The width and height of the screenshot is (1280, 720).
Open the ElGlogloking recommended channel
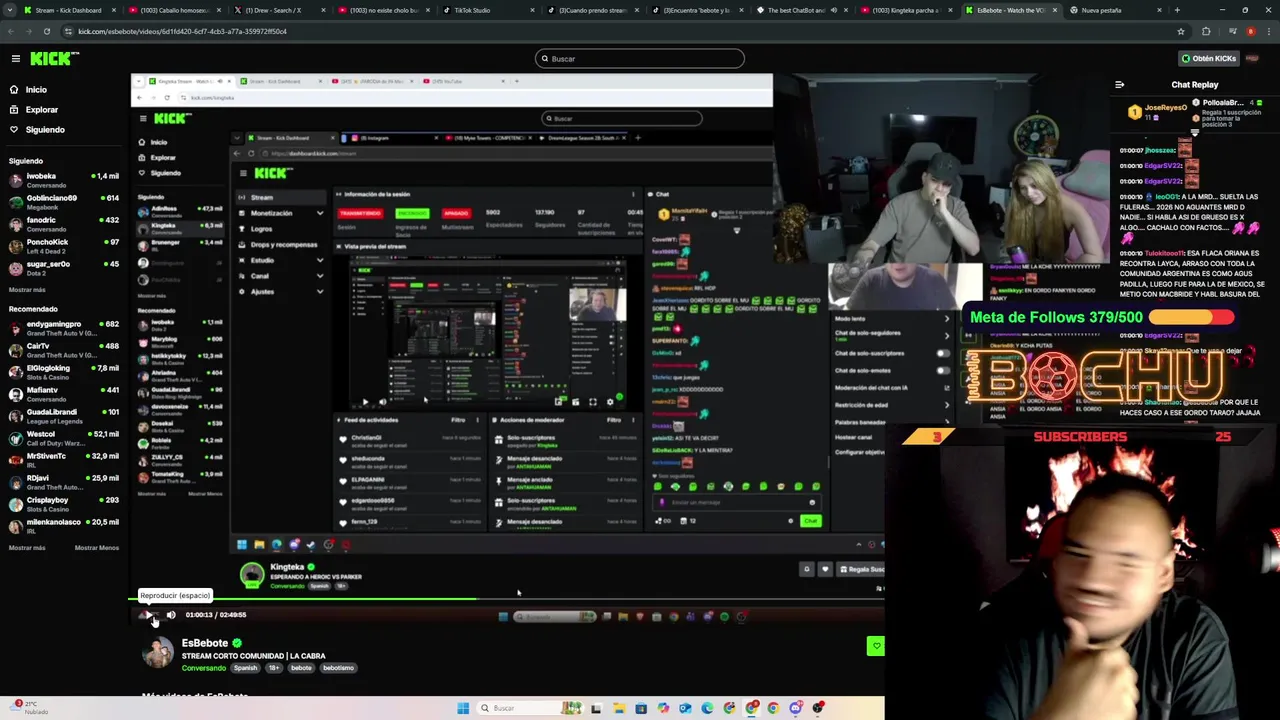coord(64,372)
